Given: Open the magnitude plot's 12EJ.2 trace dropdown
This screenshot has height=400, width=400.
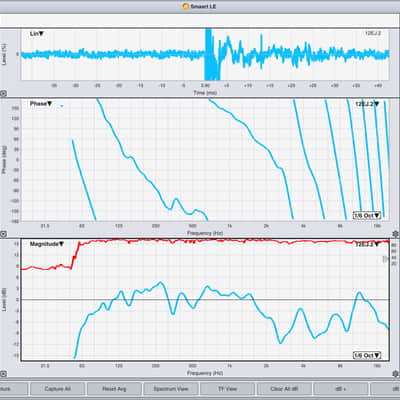Looking at the screenshot, I should (x=367, y=244).
